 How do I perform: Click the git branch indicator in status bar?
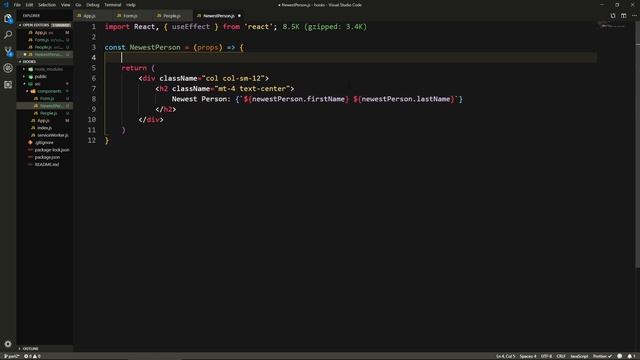pyautogui.click(x=11, y=356)
